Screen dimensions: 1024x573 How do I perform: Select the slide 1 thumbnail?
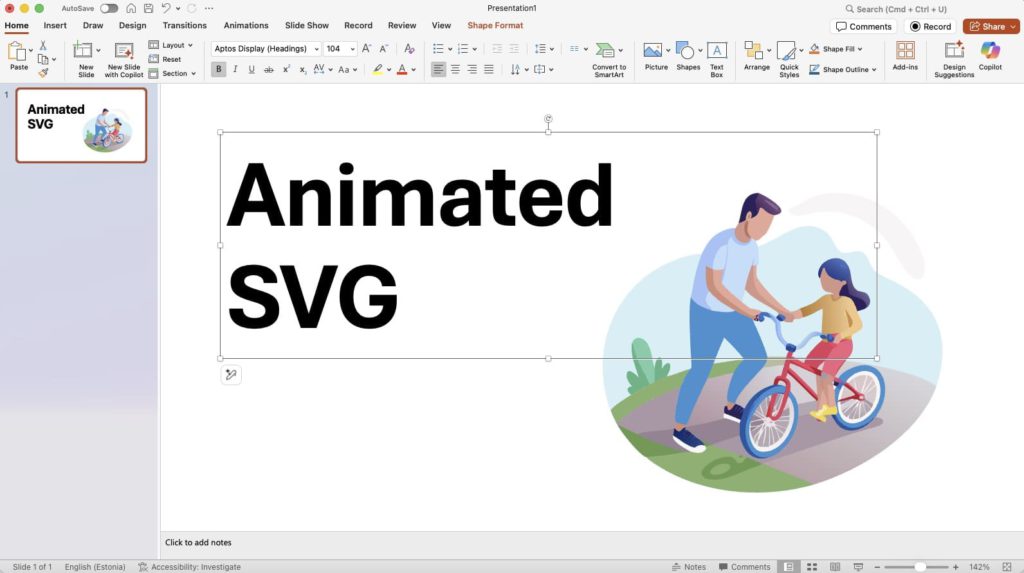pos(81,125)
